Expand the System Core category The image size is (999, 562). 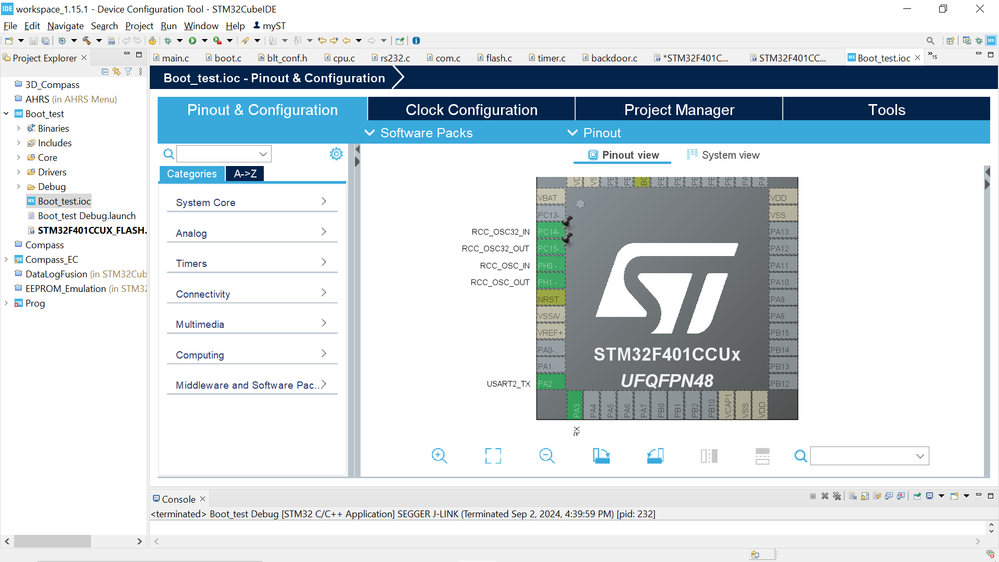252,202
